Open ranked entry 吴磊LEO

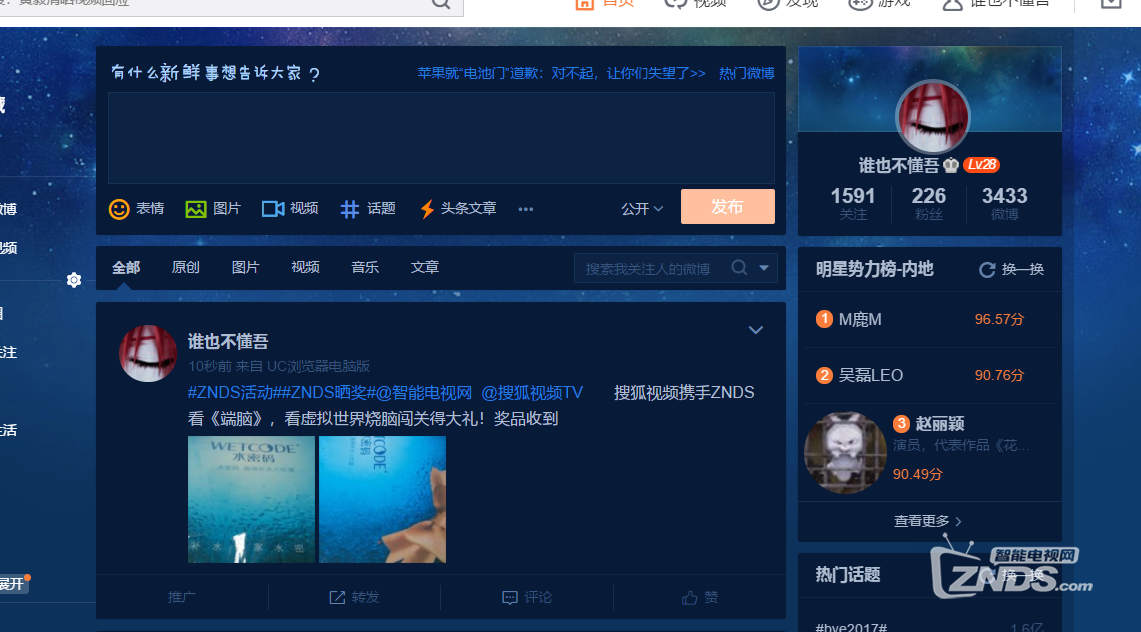[871, 375]
